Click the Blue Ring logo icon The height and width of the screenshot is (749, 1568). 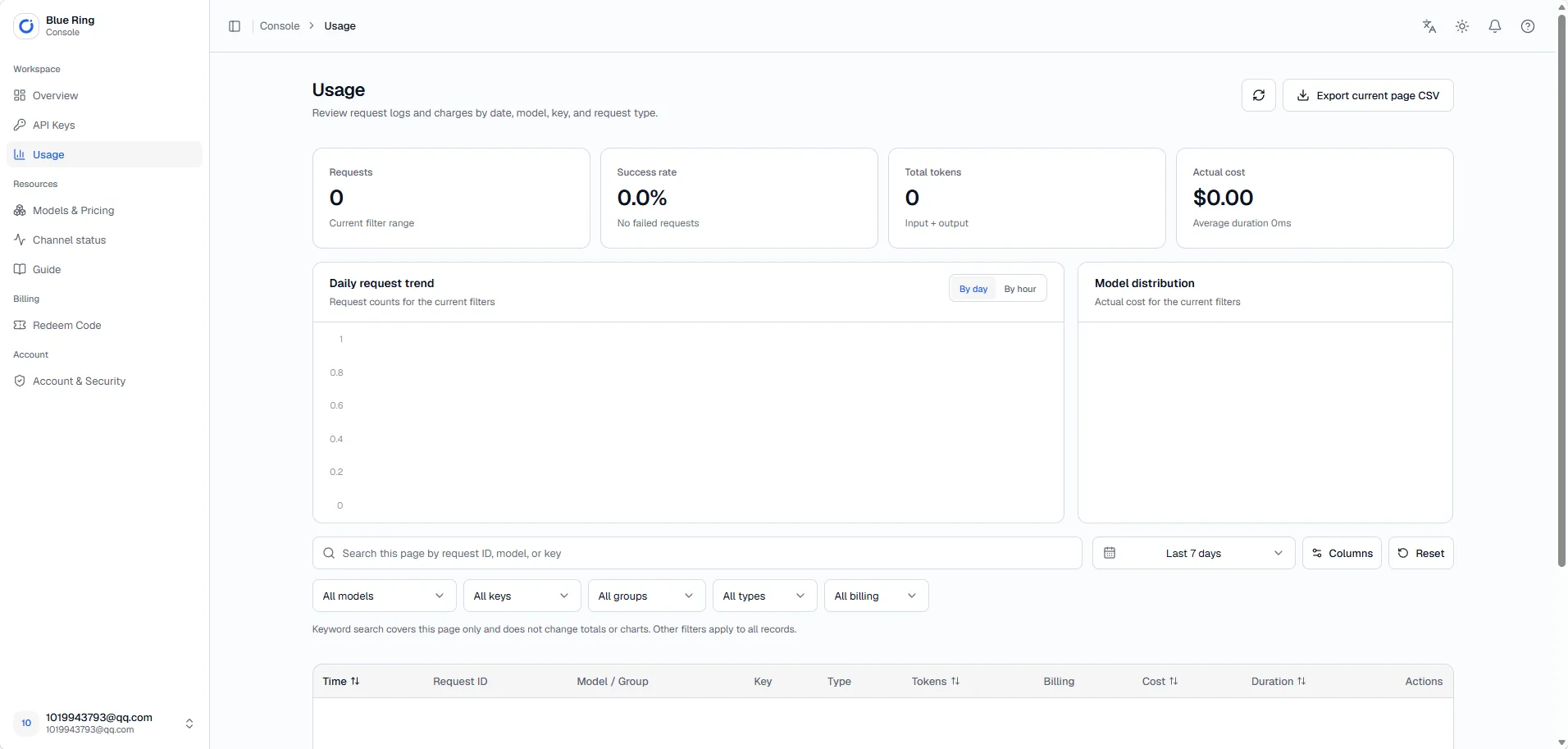coord(26,26)
